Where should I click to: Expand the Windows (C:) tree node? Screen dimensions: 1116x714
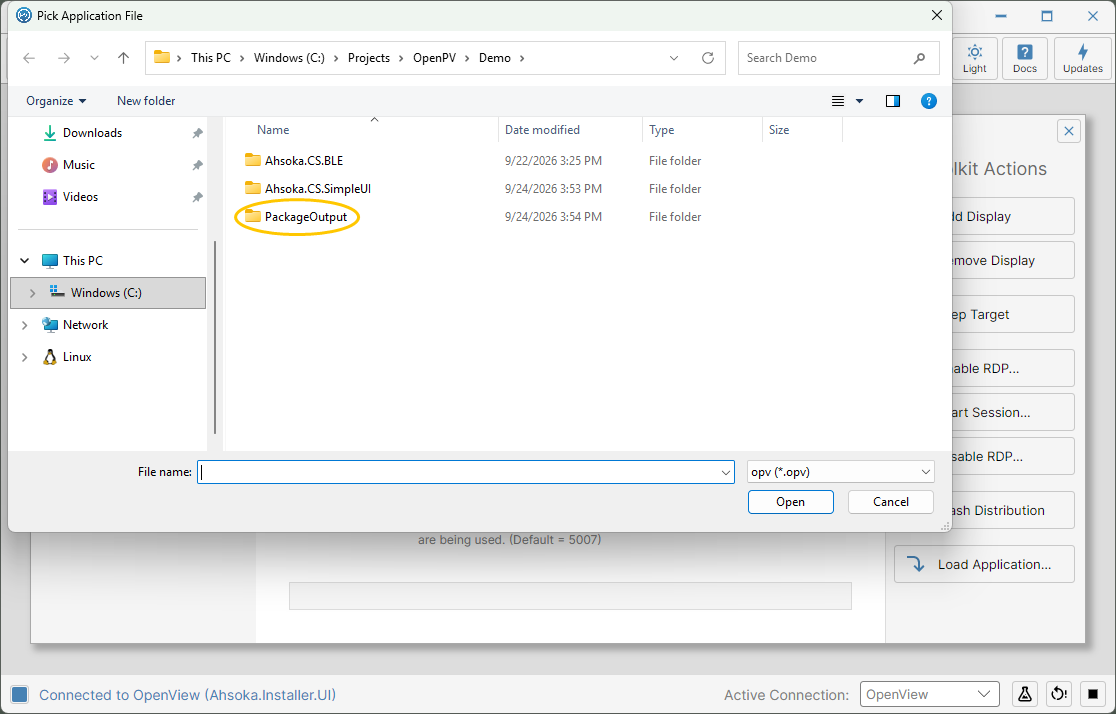(32, 293)
